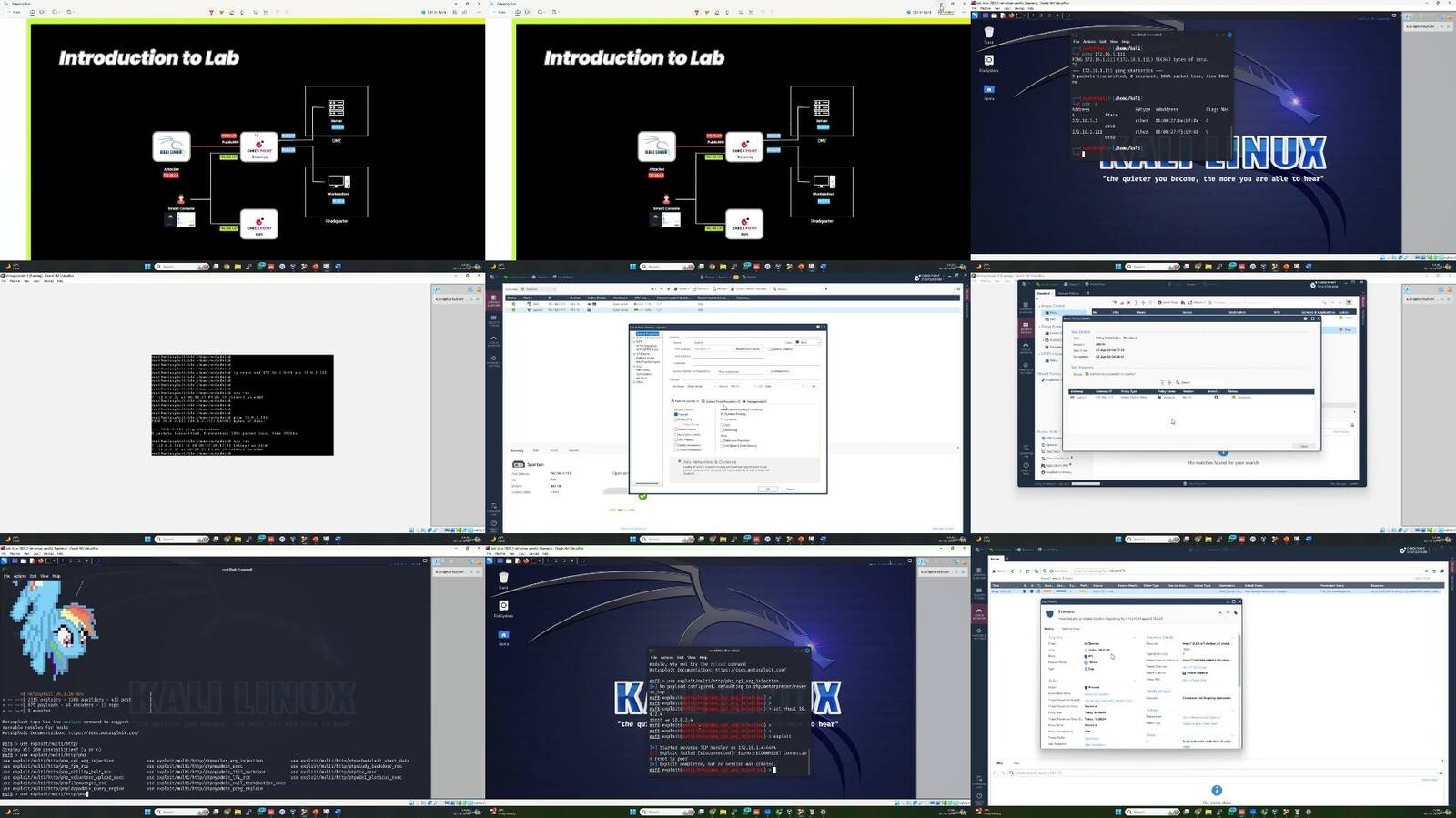
Task: Enable URL Filtering checkbox in gateway dialog
Action: (676, 439)
